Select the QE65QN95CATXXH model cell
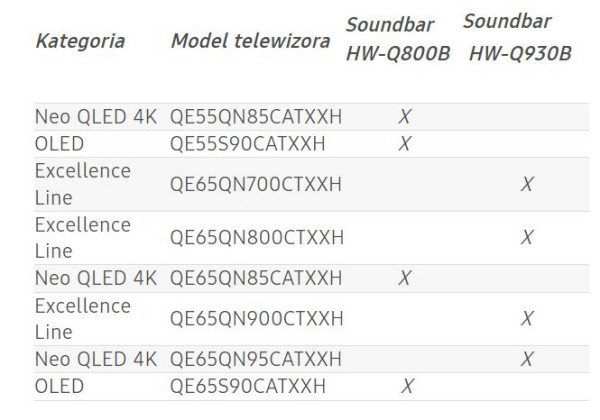 [256, 358]
